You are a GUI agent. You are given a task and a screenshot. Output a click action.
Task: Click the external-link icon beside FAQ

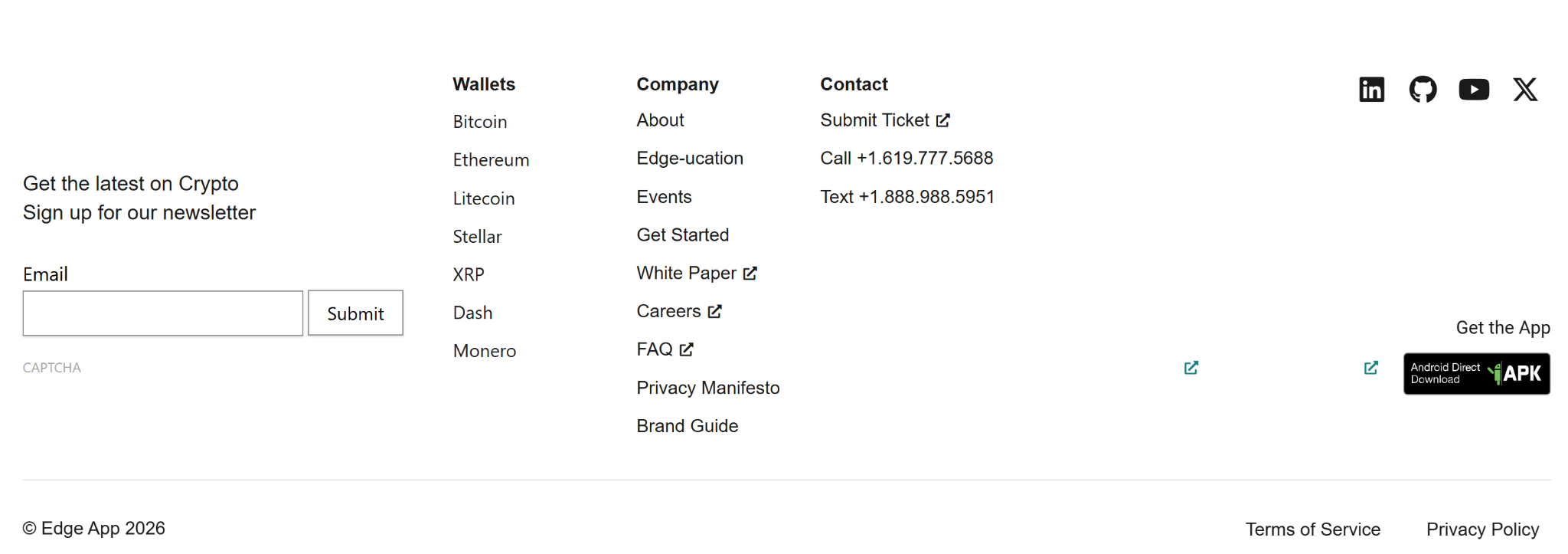click(x=687, y=349)
